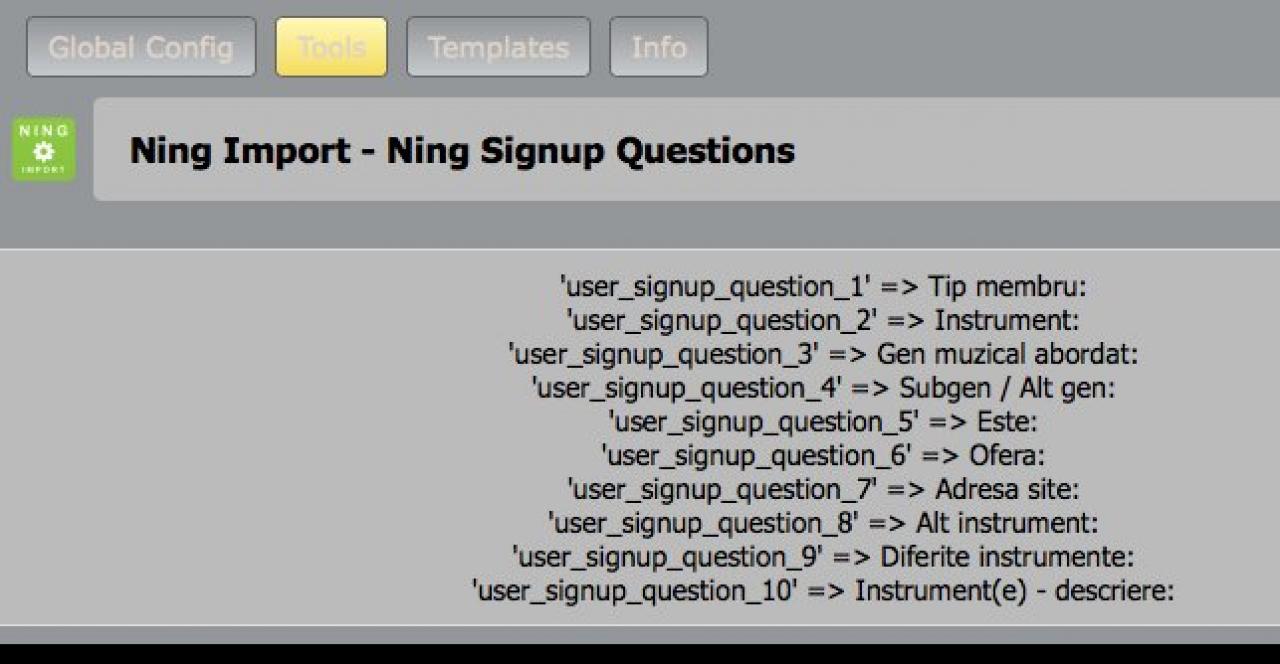Click the 'Tip membru:' question label
This screenshot has width=1280, height=664.
(1007, 287)
